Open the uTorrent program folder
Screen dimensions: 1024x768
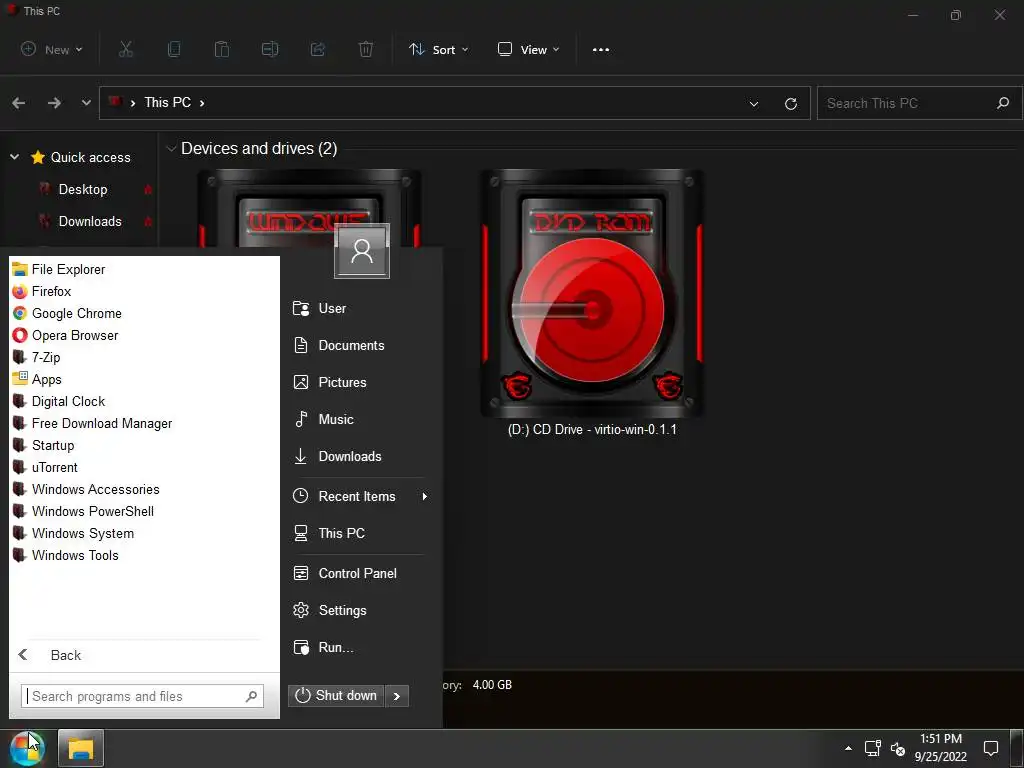click(45, 468)
